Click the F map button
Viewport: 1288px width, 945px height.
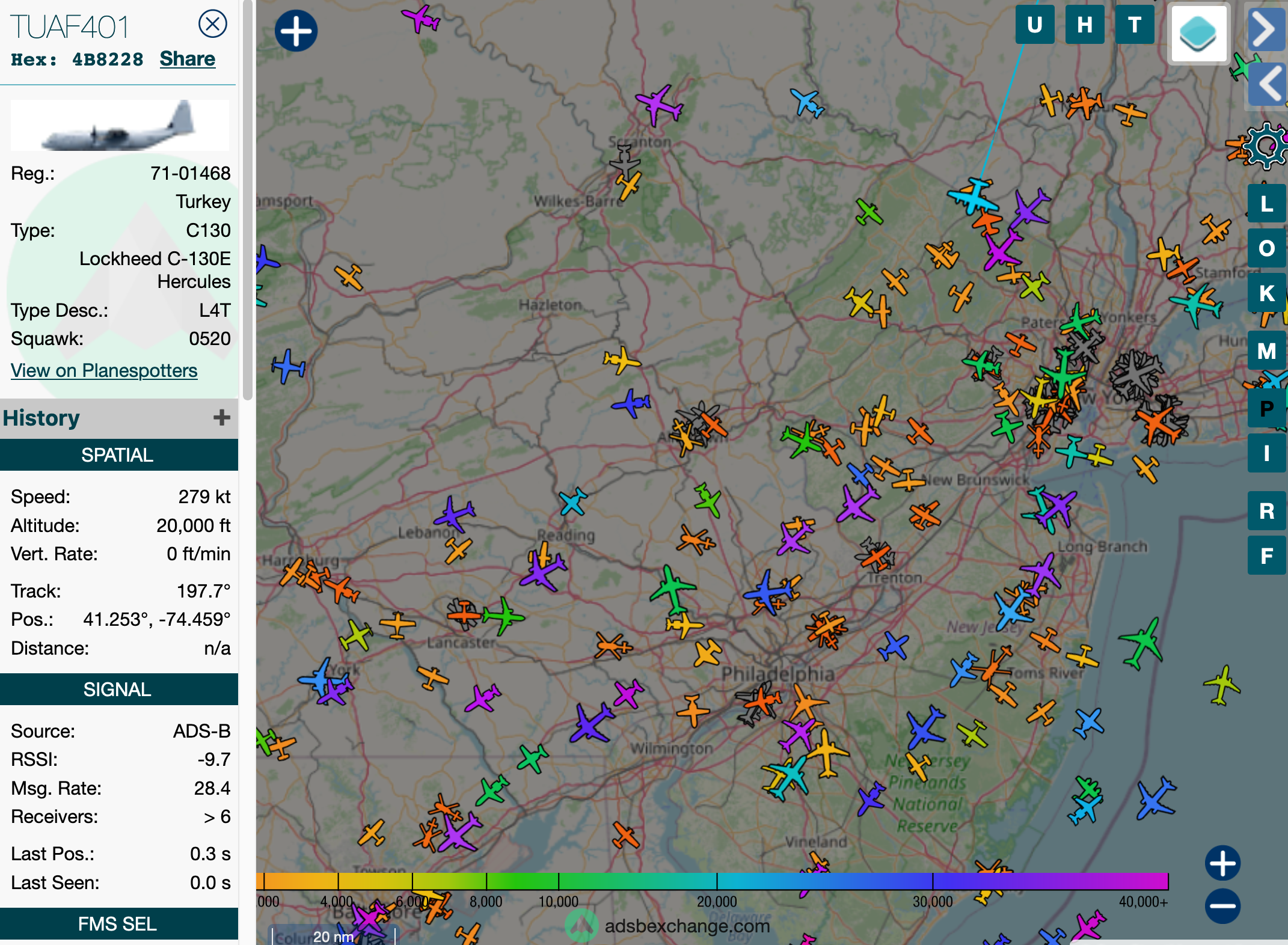tap(1267, 555)
